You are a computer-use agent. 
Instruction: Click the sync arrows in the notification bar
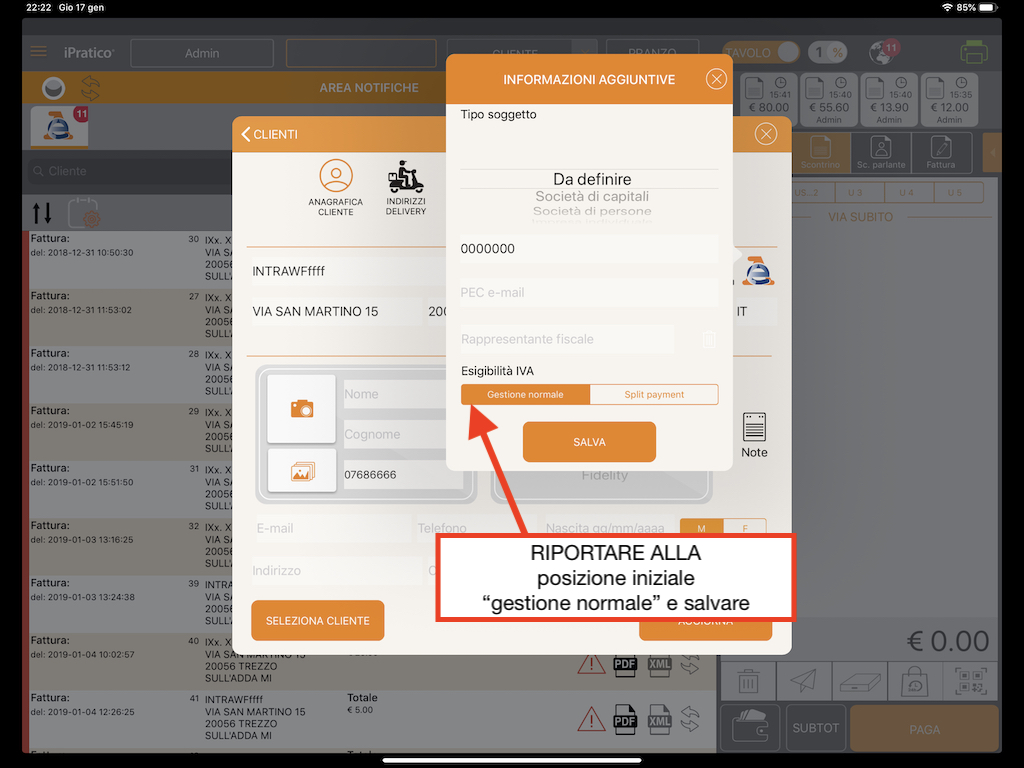click(90, 88)
